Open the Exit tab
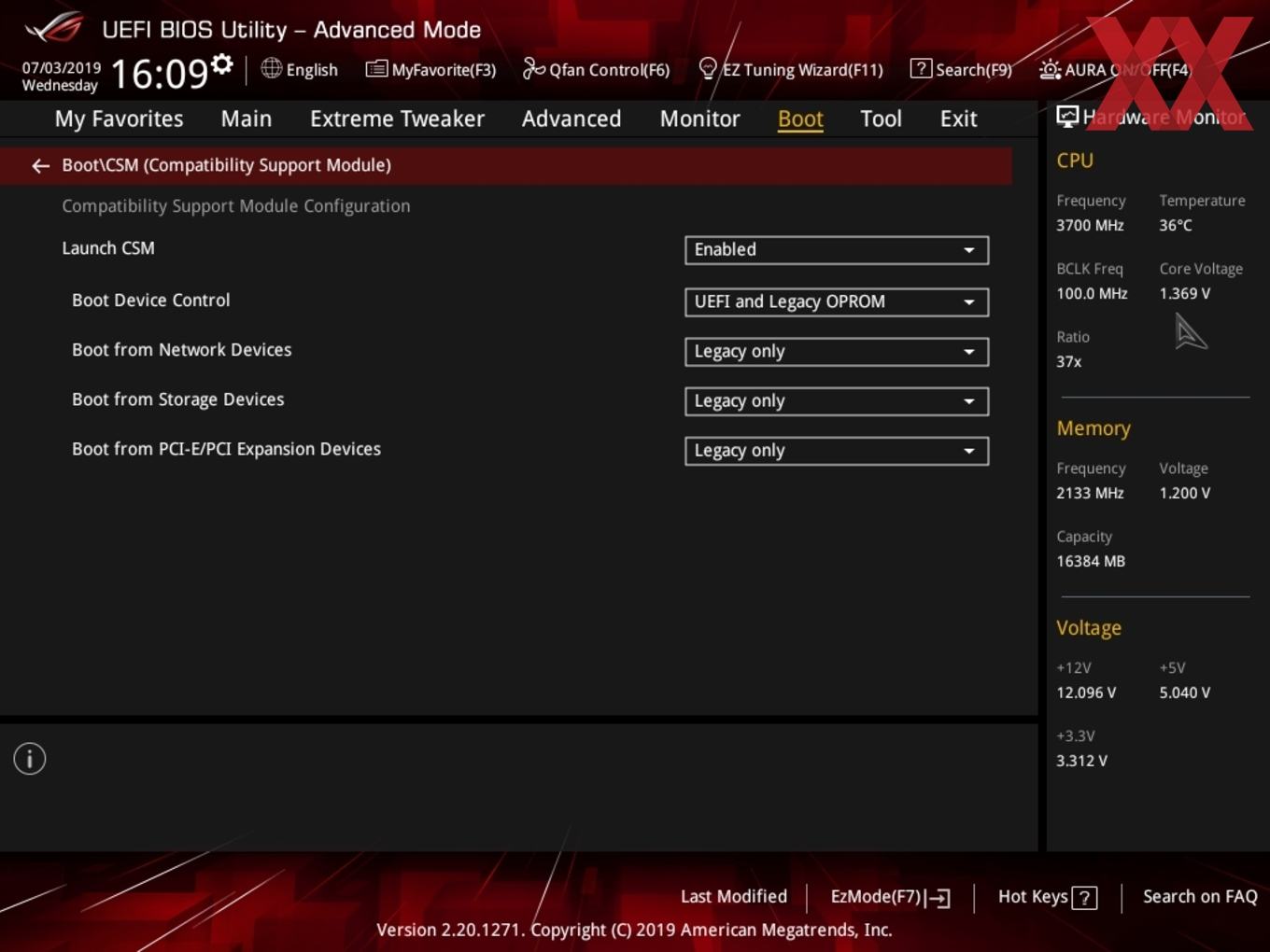Image resolution: width=1270 pixels, height=952 pixels. click(958, 119)
